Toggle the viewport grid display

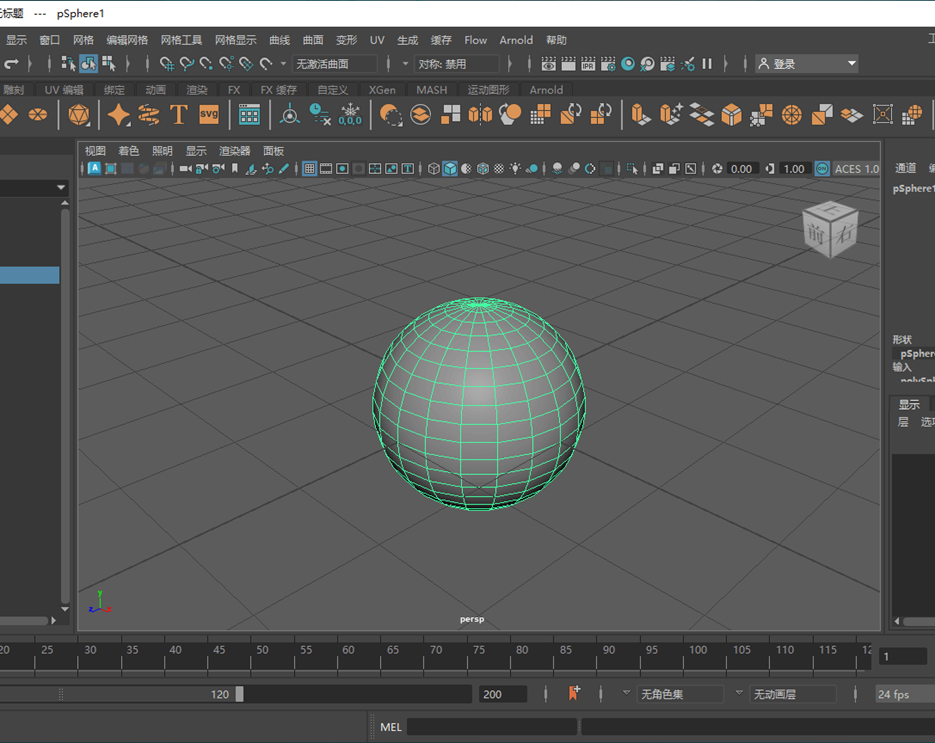pyautogui.click(x=309, y=169)
